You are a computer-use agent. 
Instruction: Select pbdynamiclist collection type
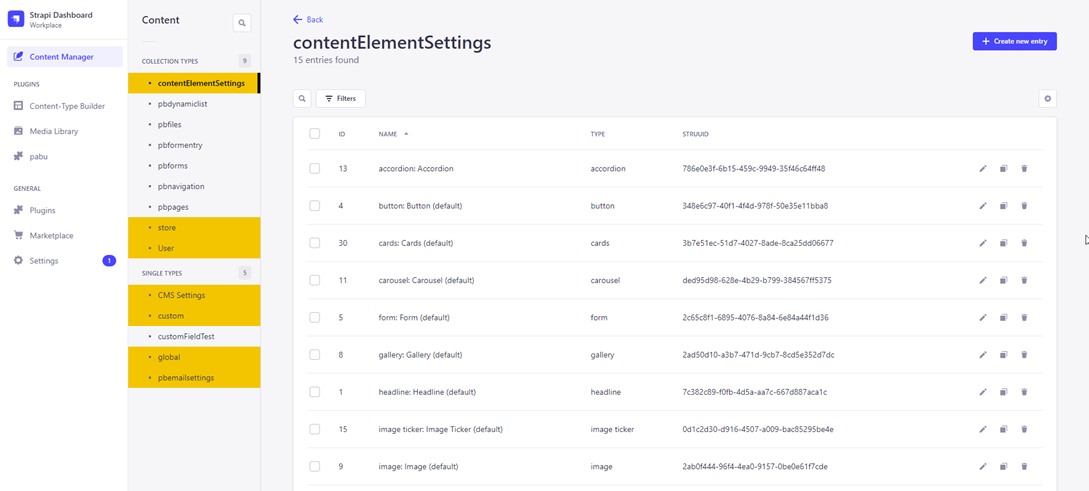(x=194, y=103)
